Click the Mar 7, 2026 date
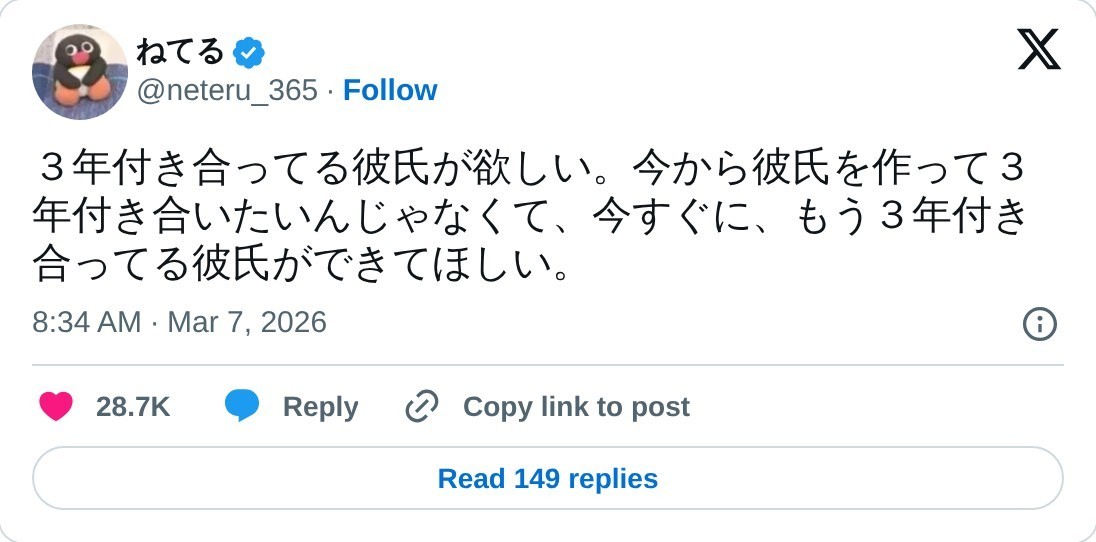Image resolution: width=1096 pixels, height=542 pixels. [247, 322]
